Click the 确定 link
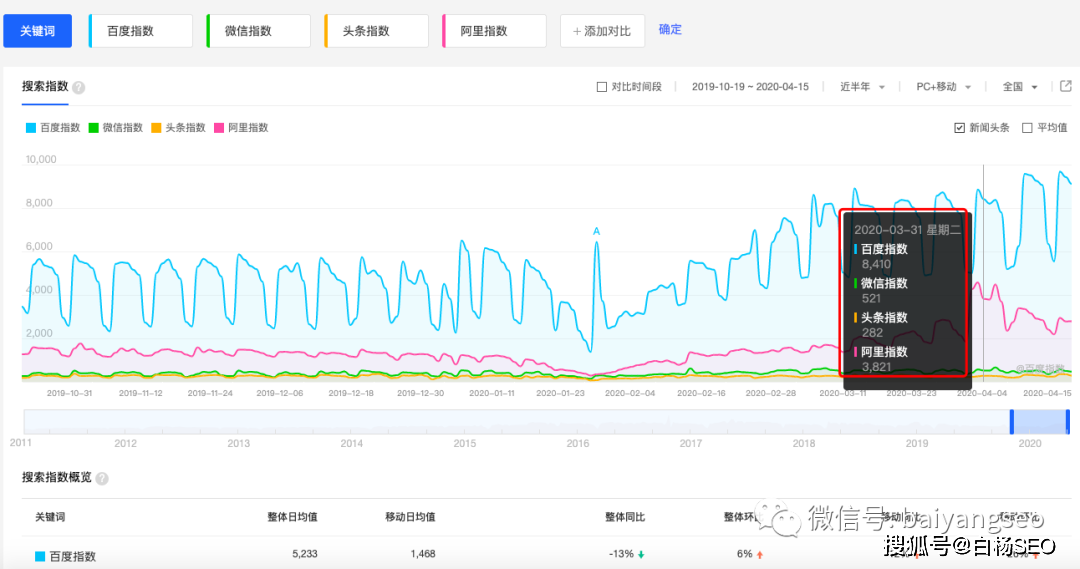The width and height of the screenshot is (1080, 569). tap(669, 30)
